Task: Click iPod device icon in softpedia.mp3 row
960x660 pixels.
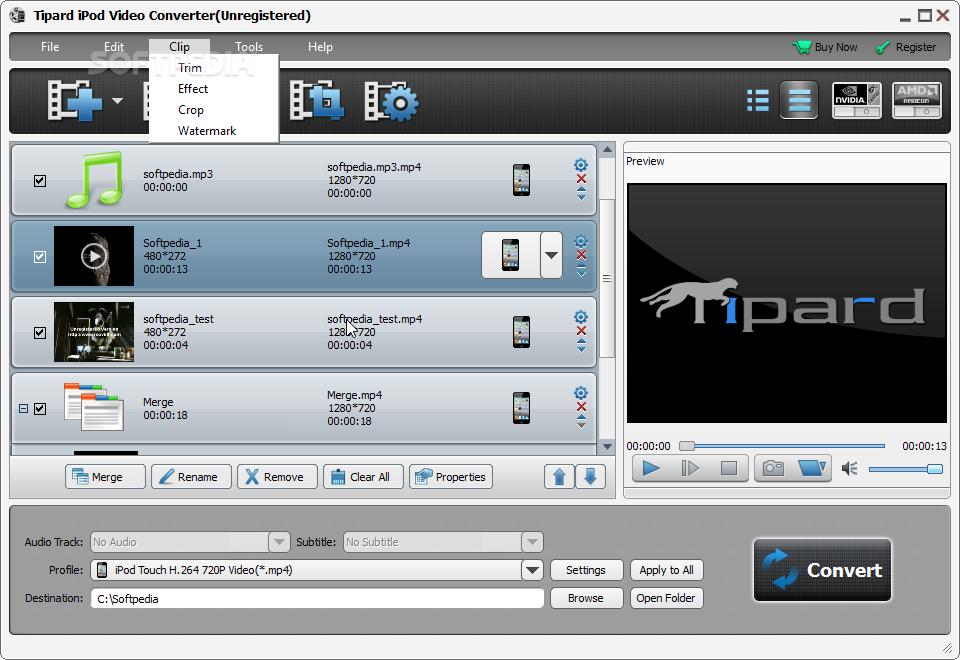Action: click(x=522, y=180)
